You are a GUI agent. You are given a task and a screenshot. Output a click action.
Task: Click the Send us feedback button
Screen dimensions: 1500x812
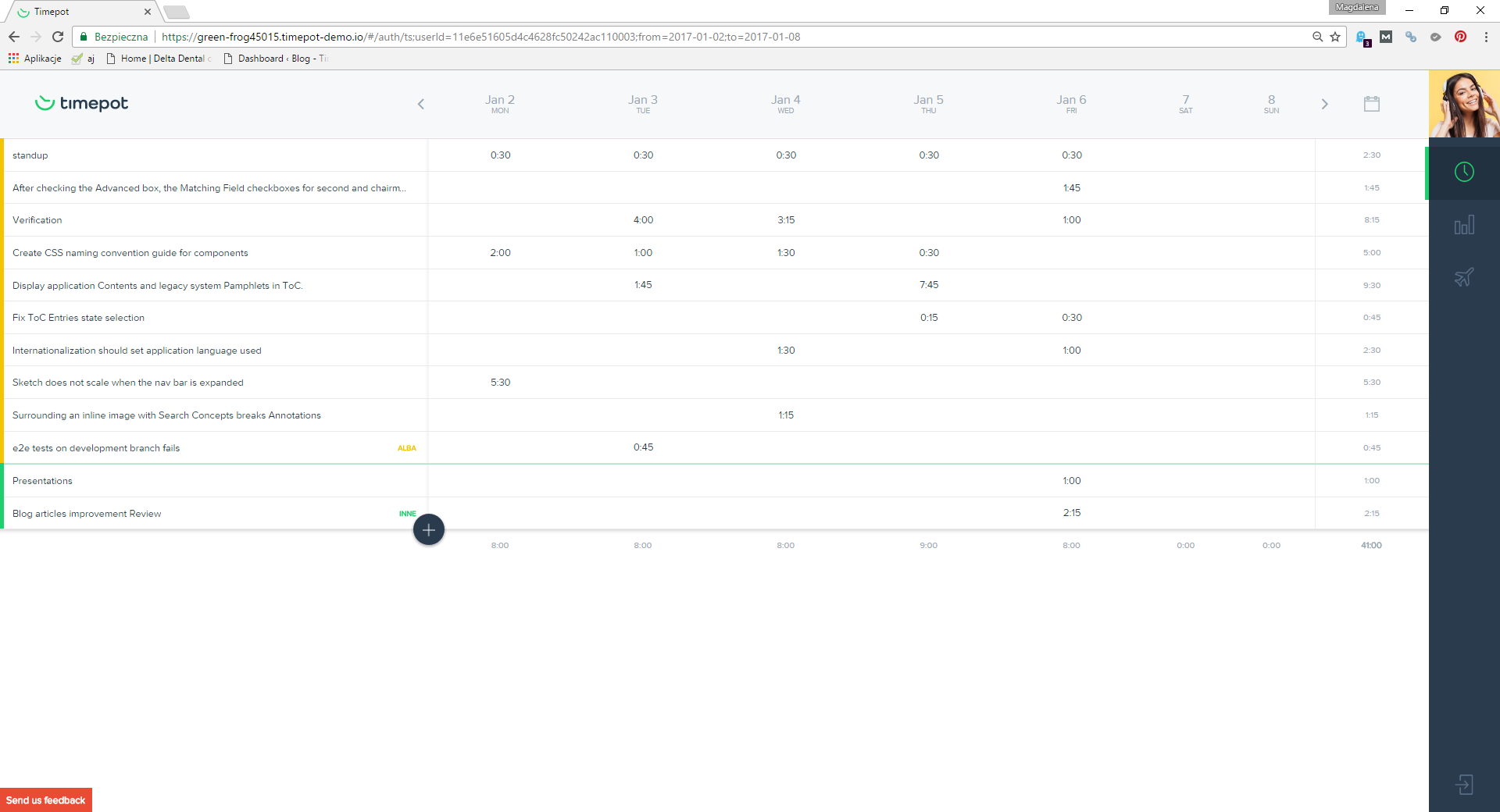tap(46, 800)
